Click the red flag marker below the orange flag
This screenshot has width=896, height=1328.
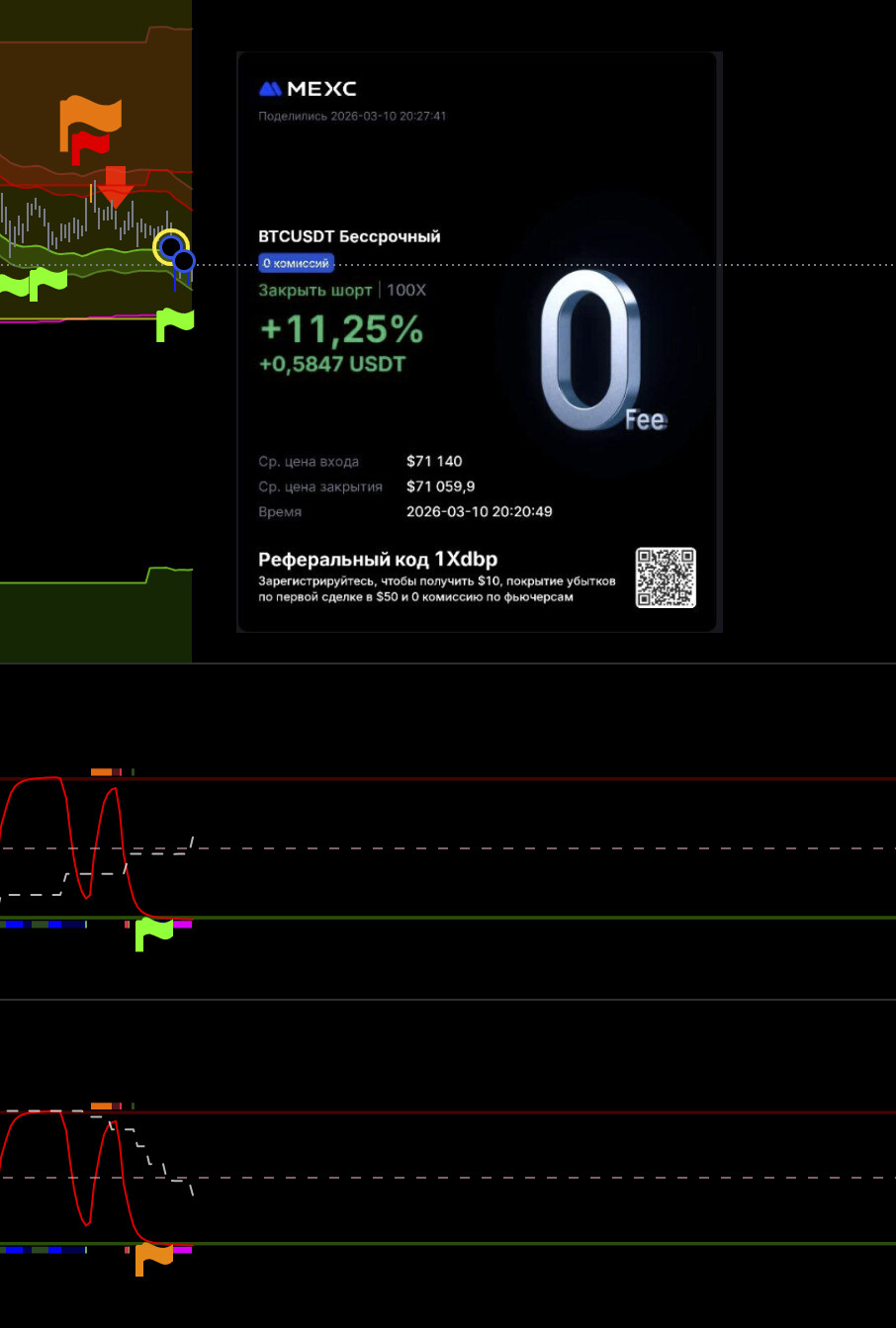[89, 148]
